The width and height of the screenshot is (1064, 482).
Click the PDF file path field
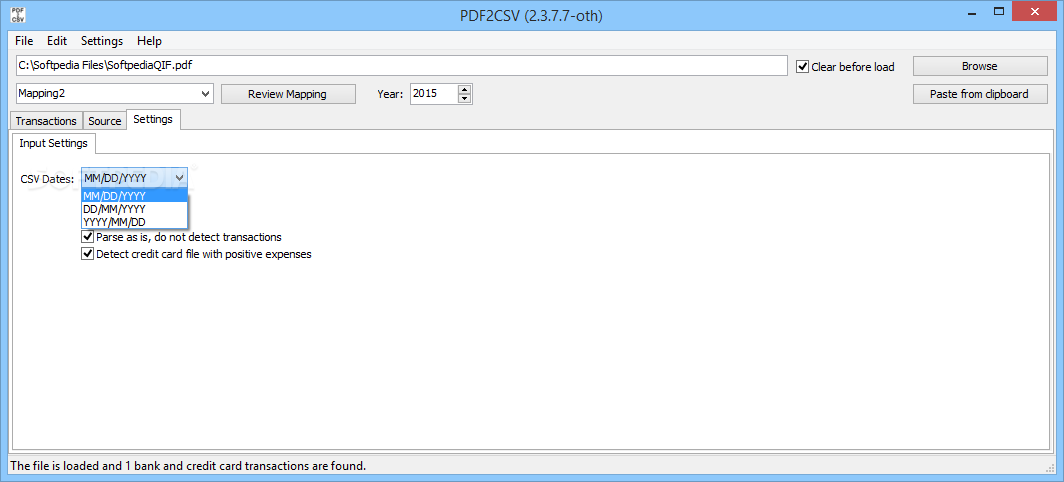pyautogui.click(x=400, y=66)
